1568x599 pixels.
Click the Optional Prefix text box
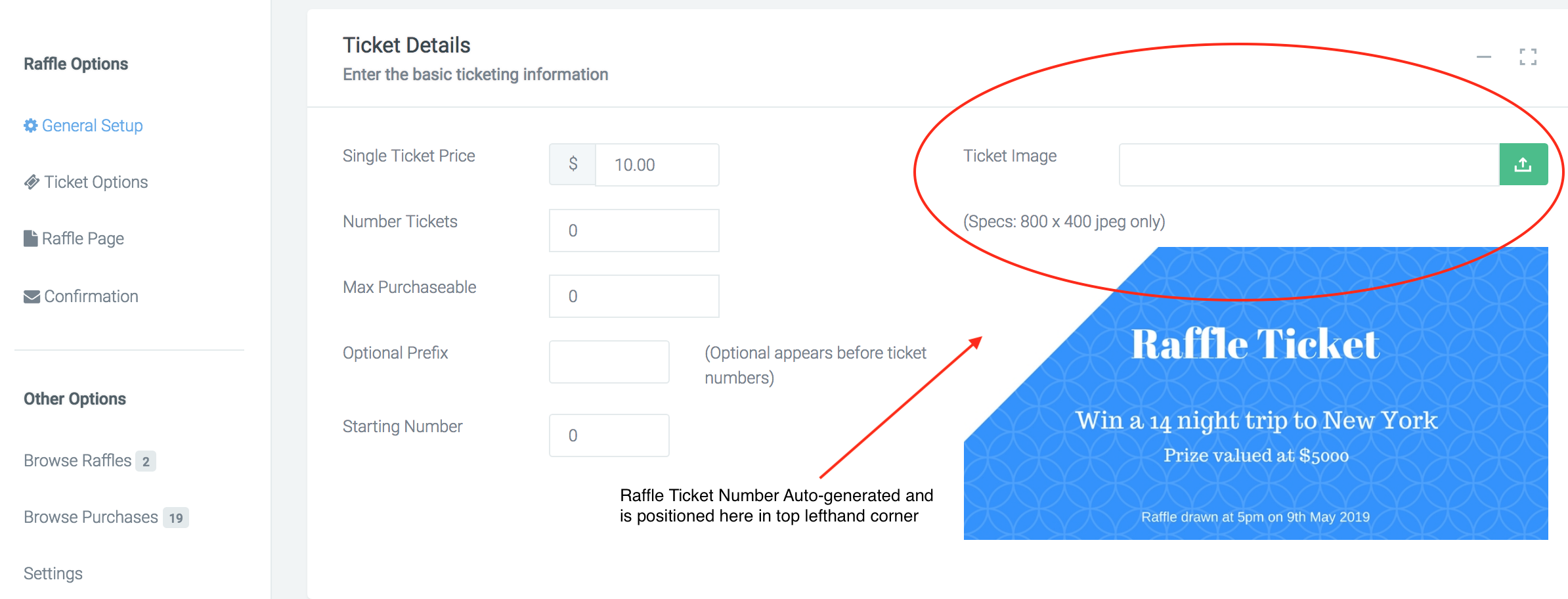tap(609, 362)
